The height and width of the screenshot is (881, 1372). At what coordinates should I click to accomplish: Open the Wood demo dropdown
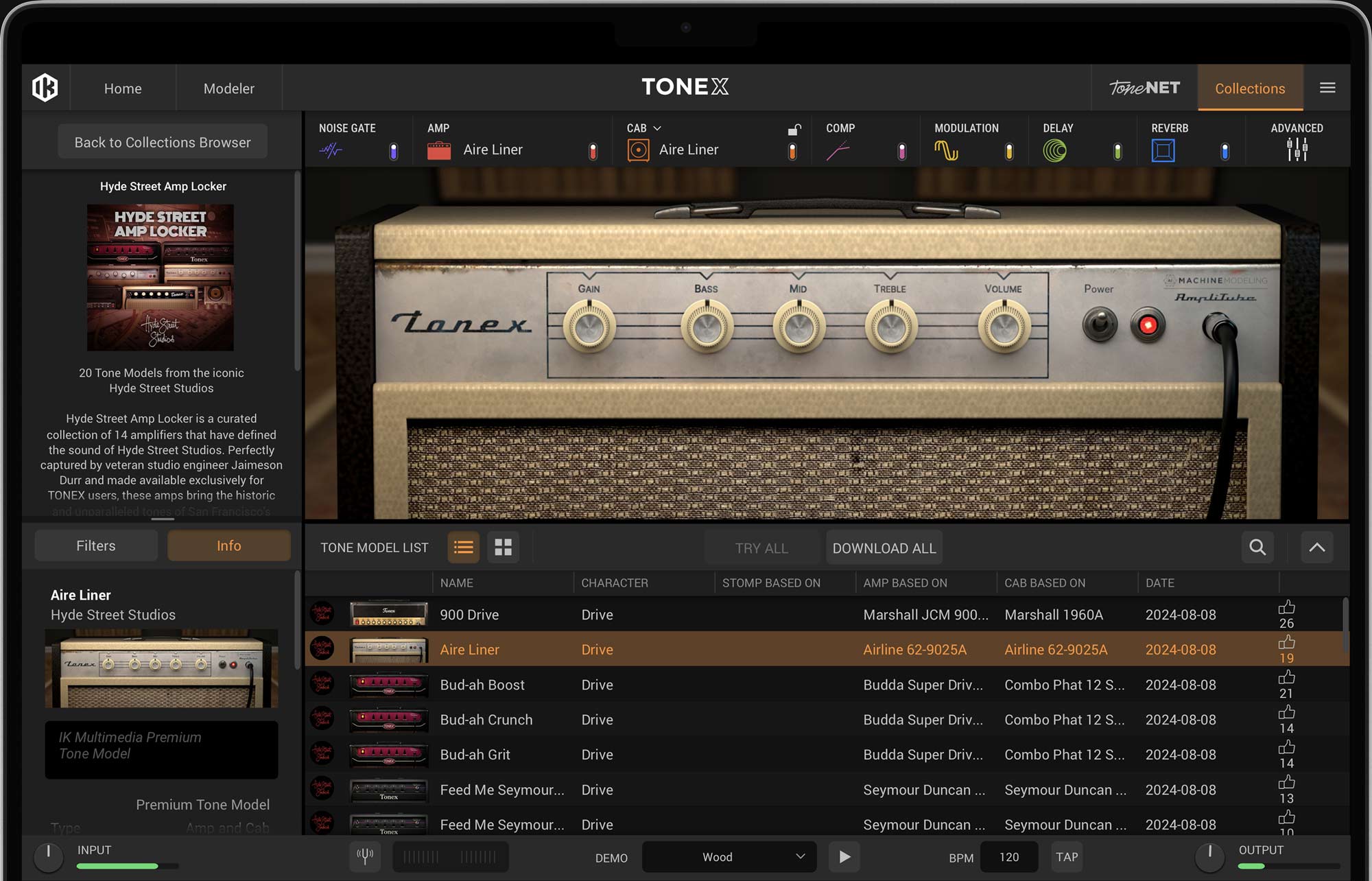point(729,856)
